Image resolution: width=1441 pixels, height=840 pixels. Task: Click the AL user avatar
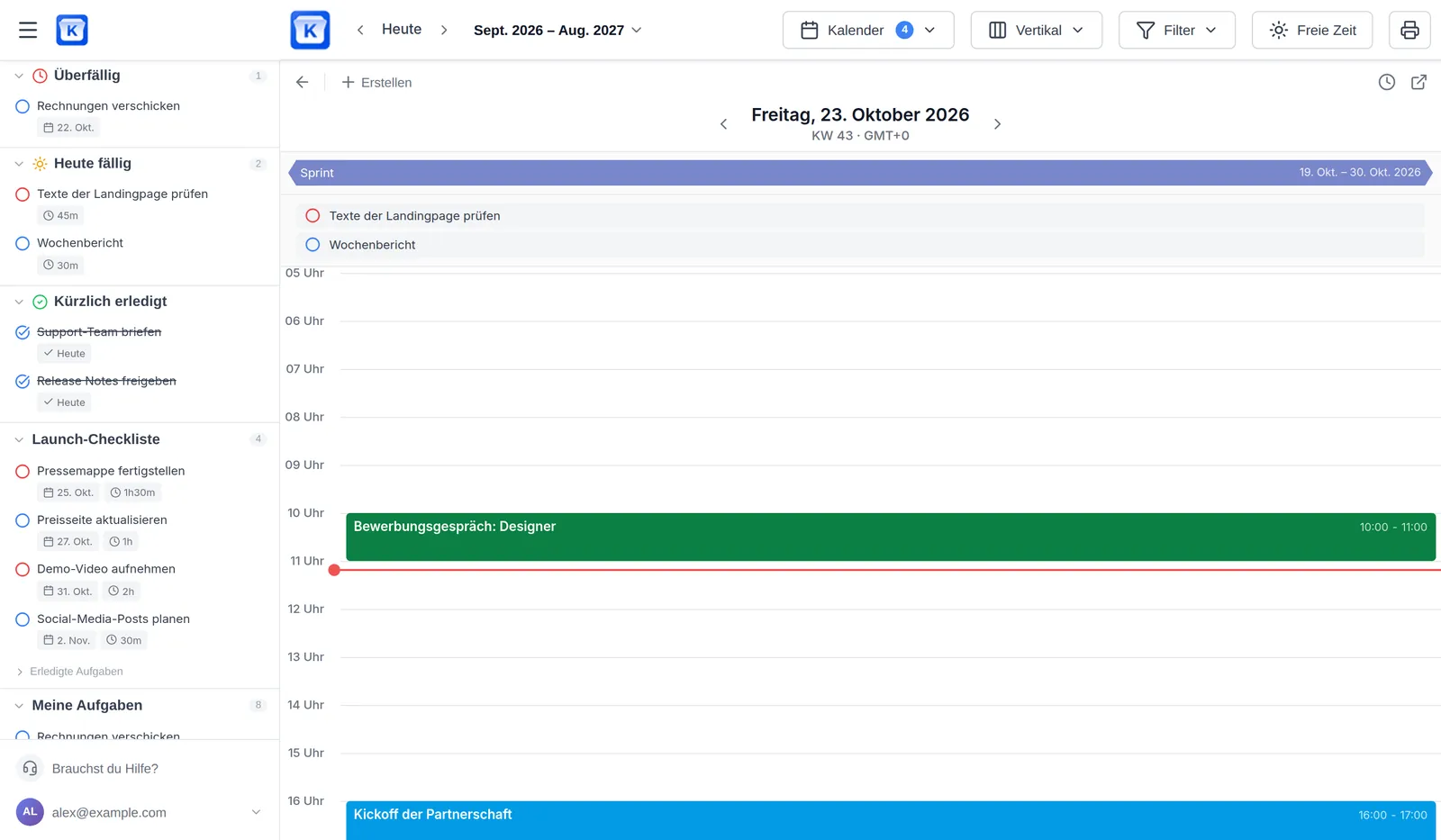point(30,811)
